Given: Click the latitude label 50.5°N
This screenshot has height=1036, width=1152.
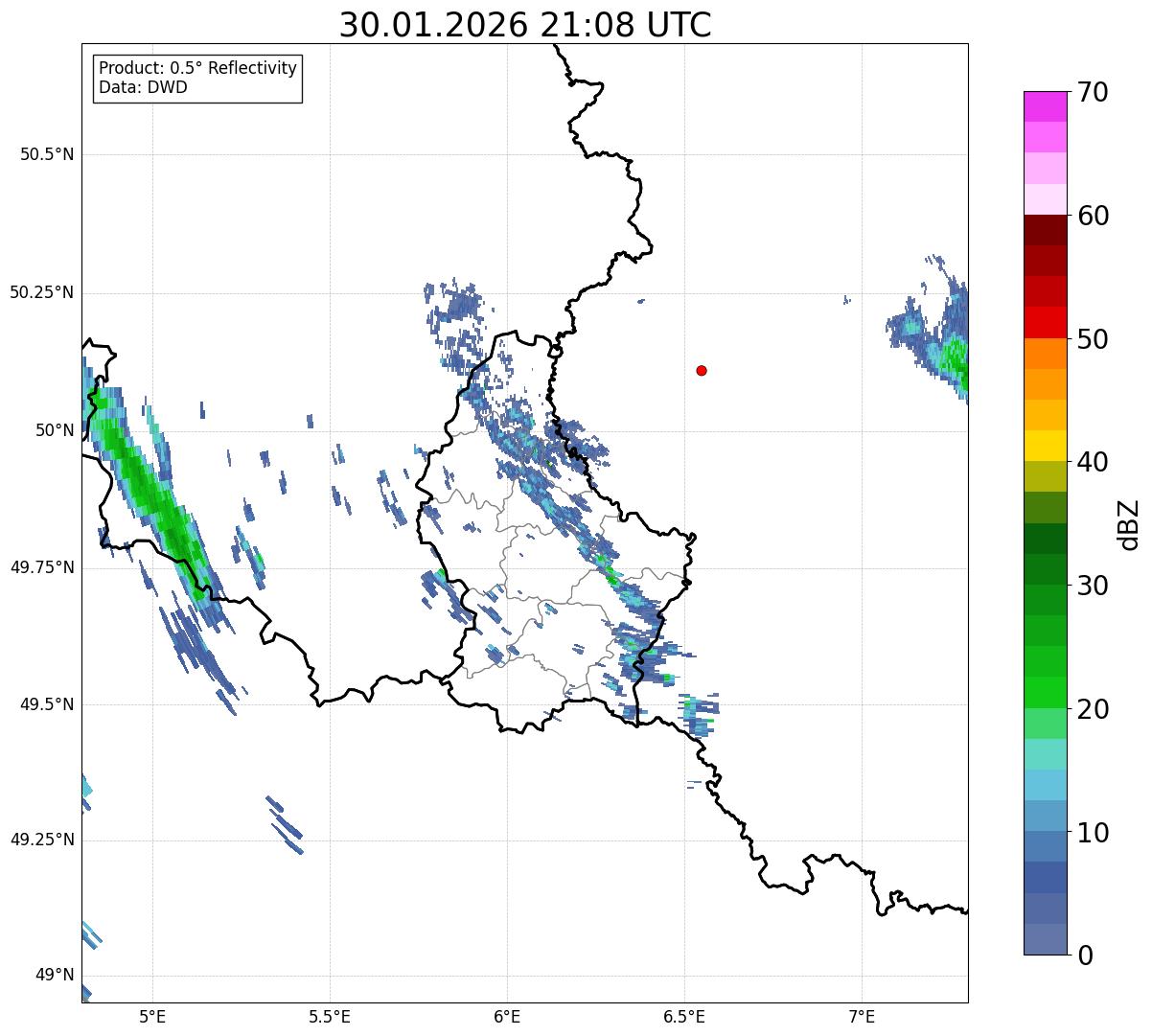Looking at the screenshot, I should point(47,154).
